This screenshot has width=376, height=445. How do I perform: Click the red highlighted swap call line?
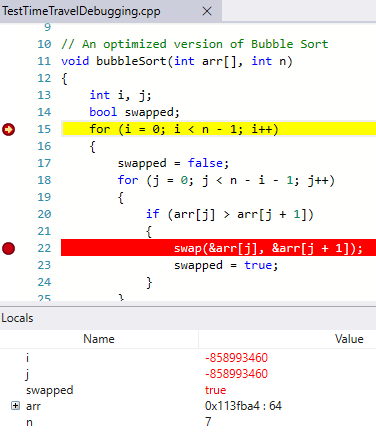click(x=218, y=248)
